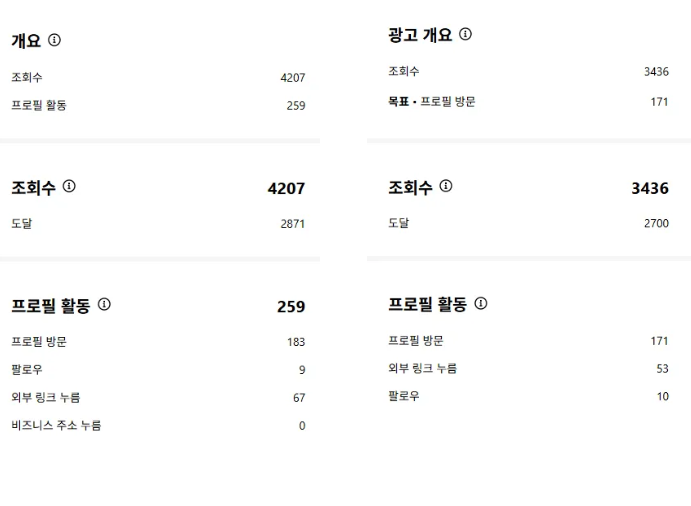Click info icon next to left 조회수 heading

click(69, 186)
